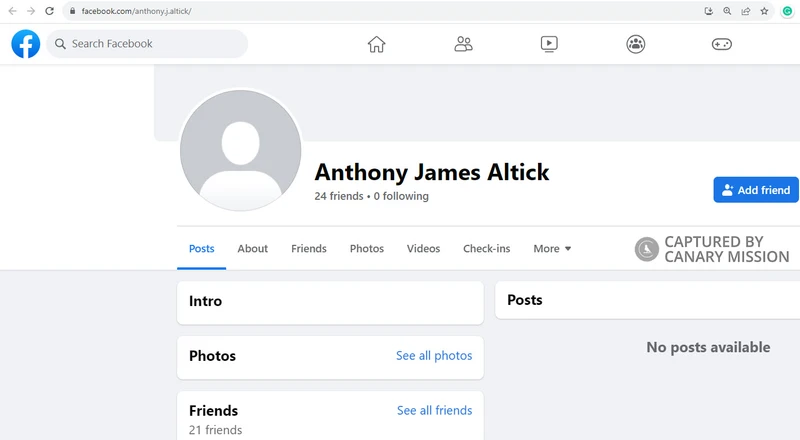Switch to the About tab
The width and height of the screenshot is (800, 440).
tap(253, 249)
